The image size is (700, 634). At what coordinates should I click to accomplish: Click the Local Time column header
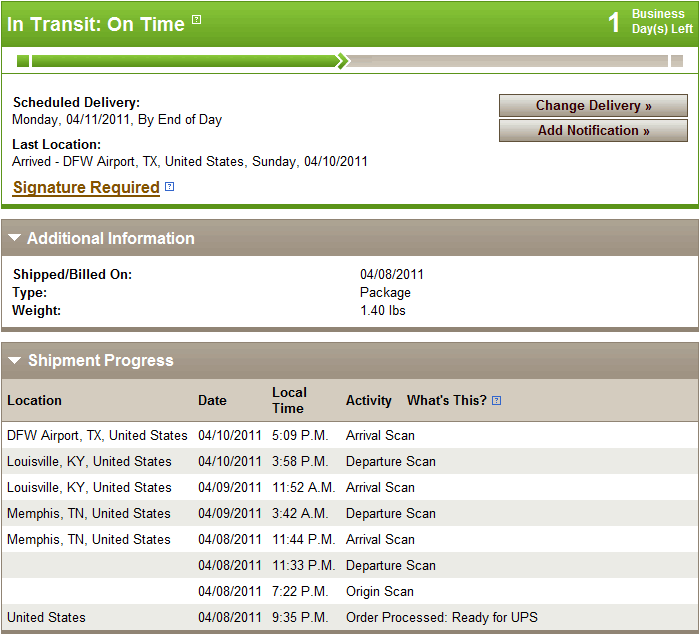tap(289, 400)
